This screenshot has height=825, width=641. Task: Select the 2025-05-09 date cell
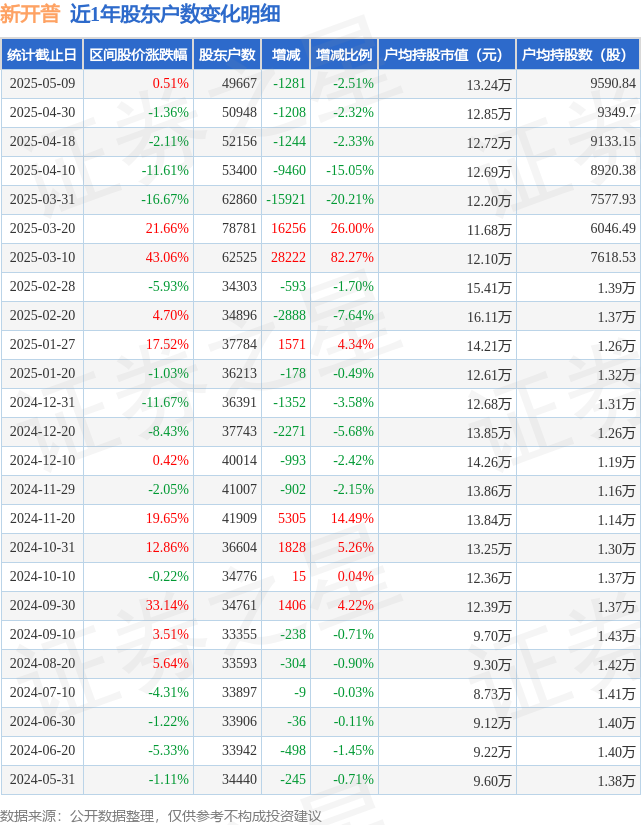point(42,84)
